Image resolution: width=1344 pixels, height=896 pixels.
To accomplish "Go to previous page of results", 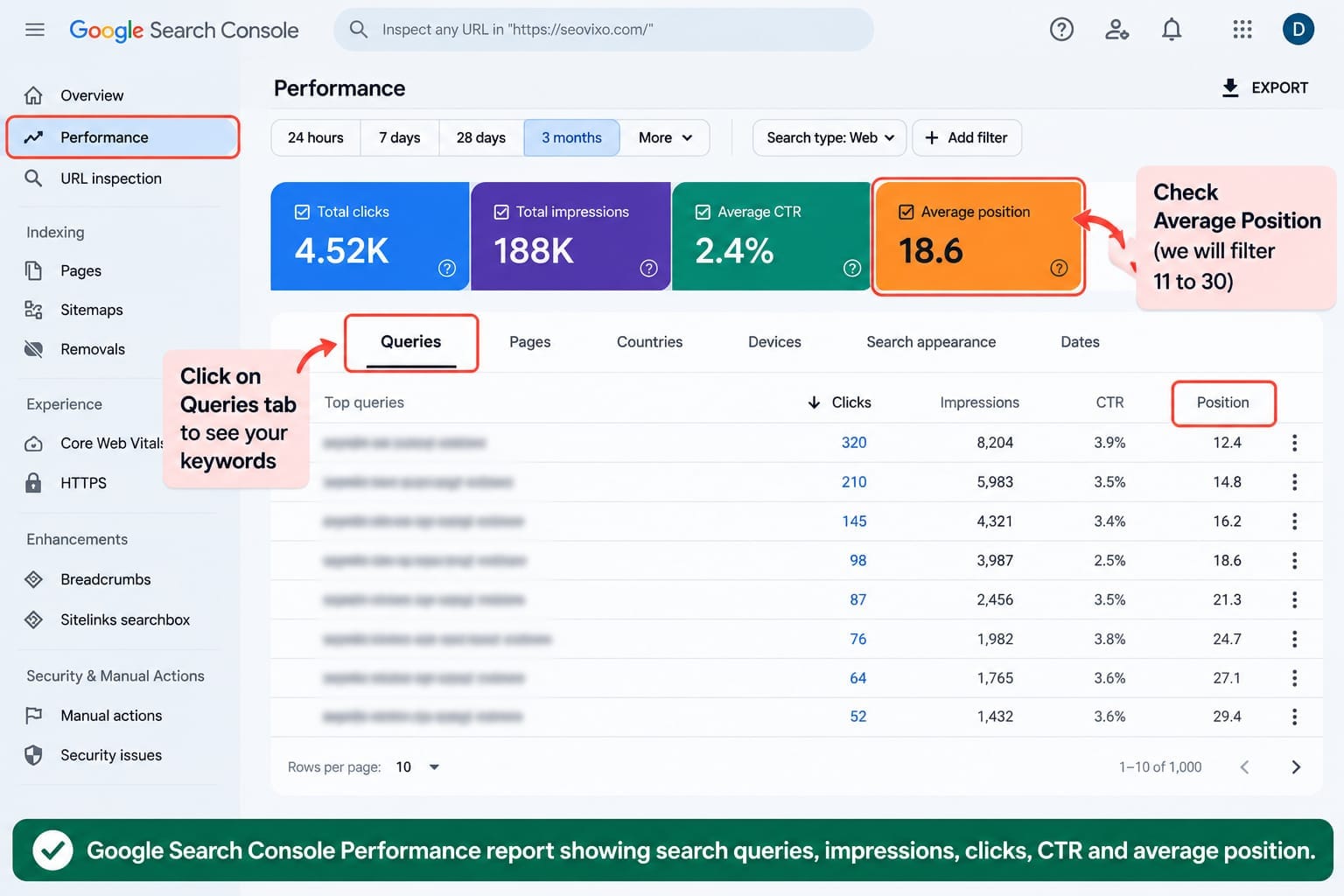I will 1244,767.
